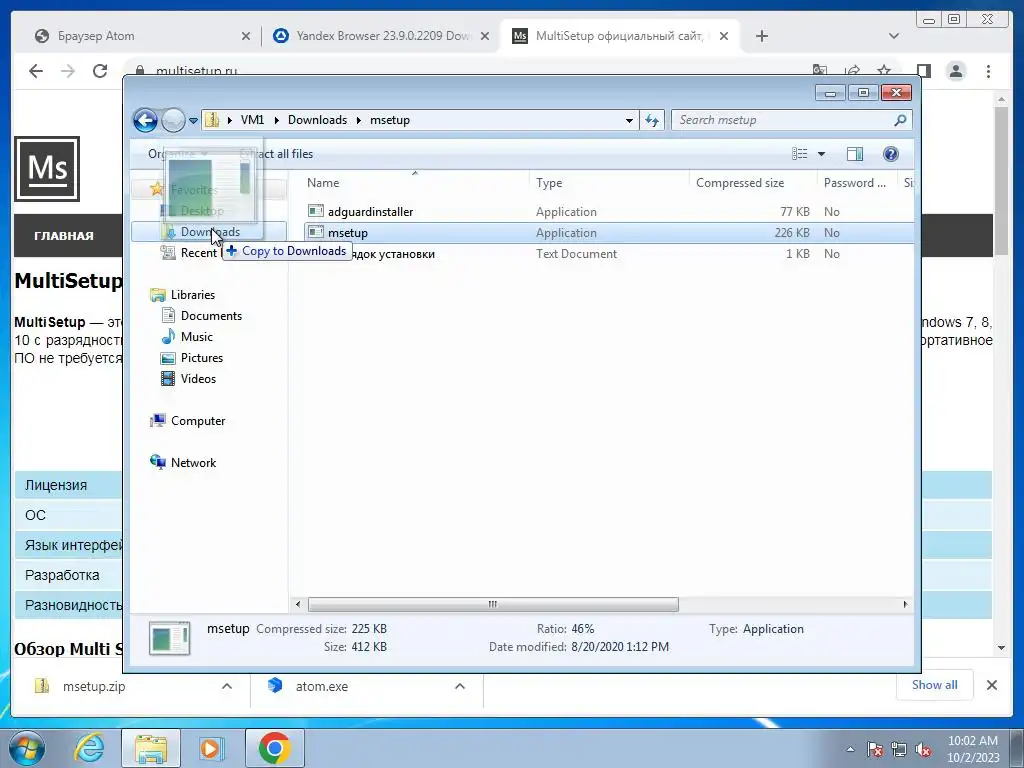Click msetup in the address breadcrumb
Screen dimensions: 1024x768
pyautogui.click(x=390, y=120)
